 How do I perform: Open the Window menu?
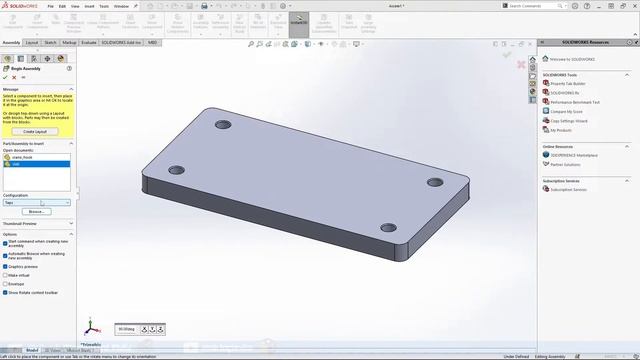[x=121, y=6]
